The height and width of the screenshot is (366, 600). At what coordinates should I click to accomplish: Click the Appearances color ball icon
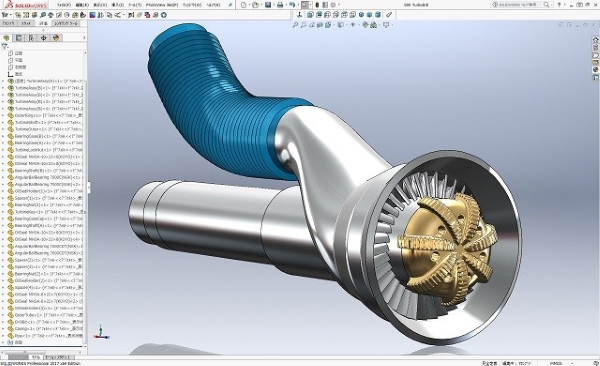[595, 70]
